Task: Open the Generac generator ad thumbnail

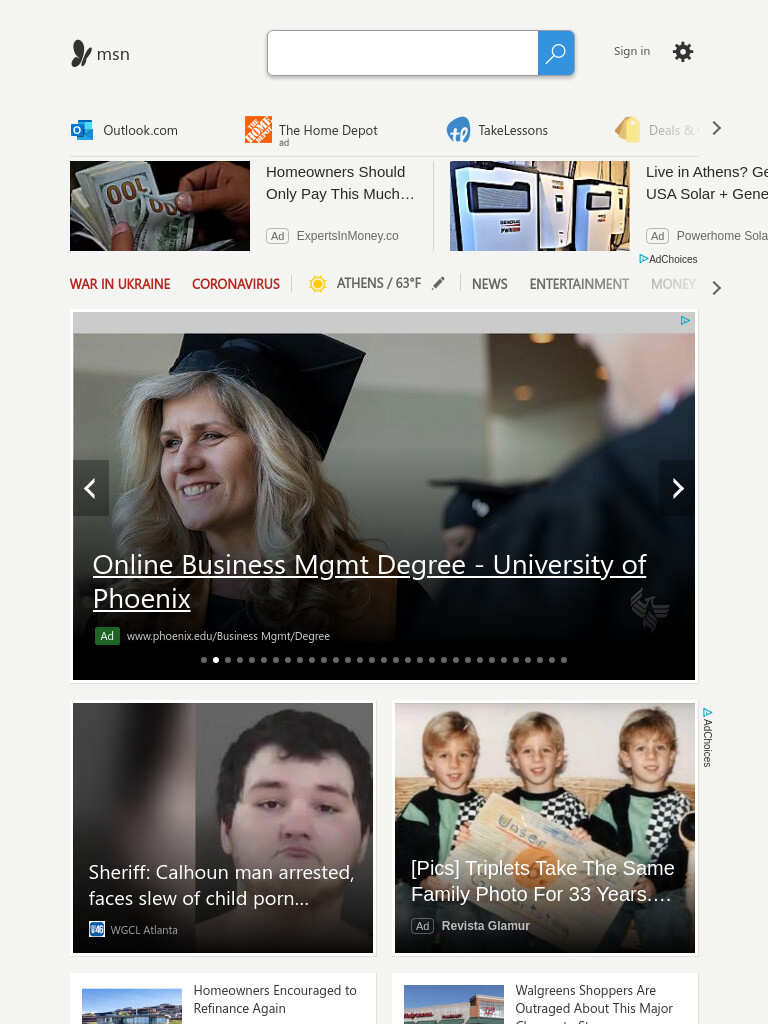Action: pos(540,206)
